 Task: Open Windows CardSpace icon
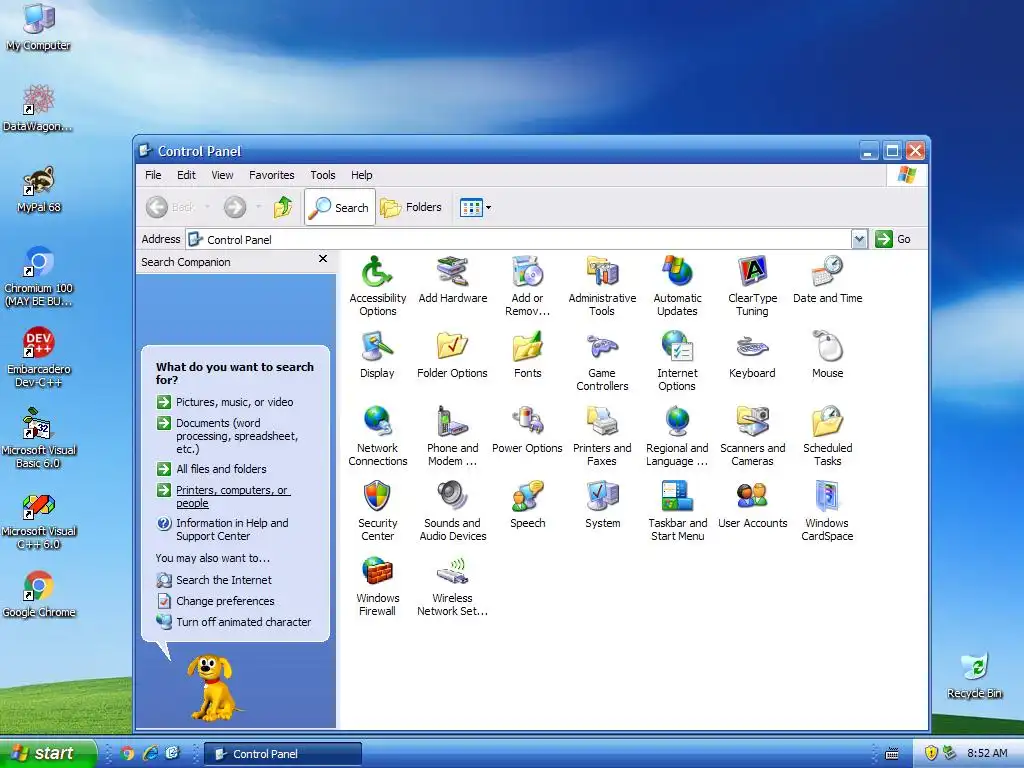click(827, 511)
